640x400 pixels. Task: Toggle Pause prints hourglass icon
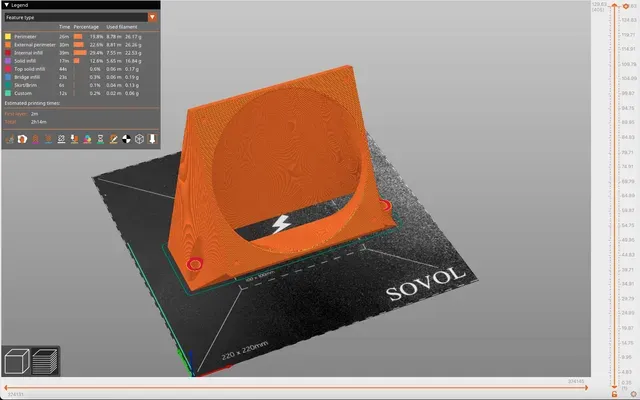click(x=100, y=139)
